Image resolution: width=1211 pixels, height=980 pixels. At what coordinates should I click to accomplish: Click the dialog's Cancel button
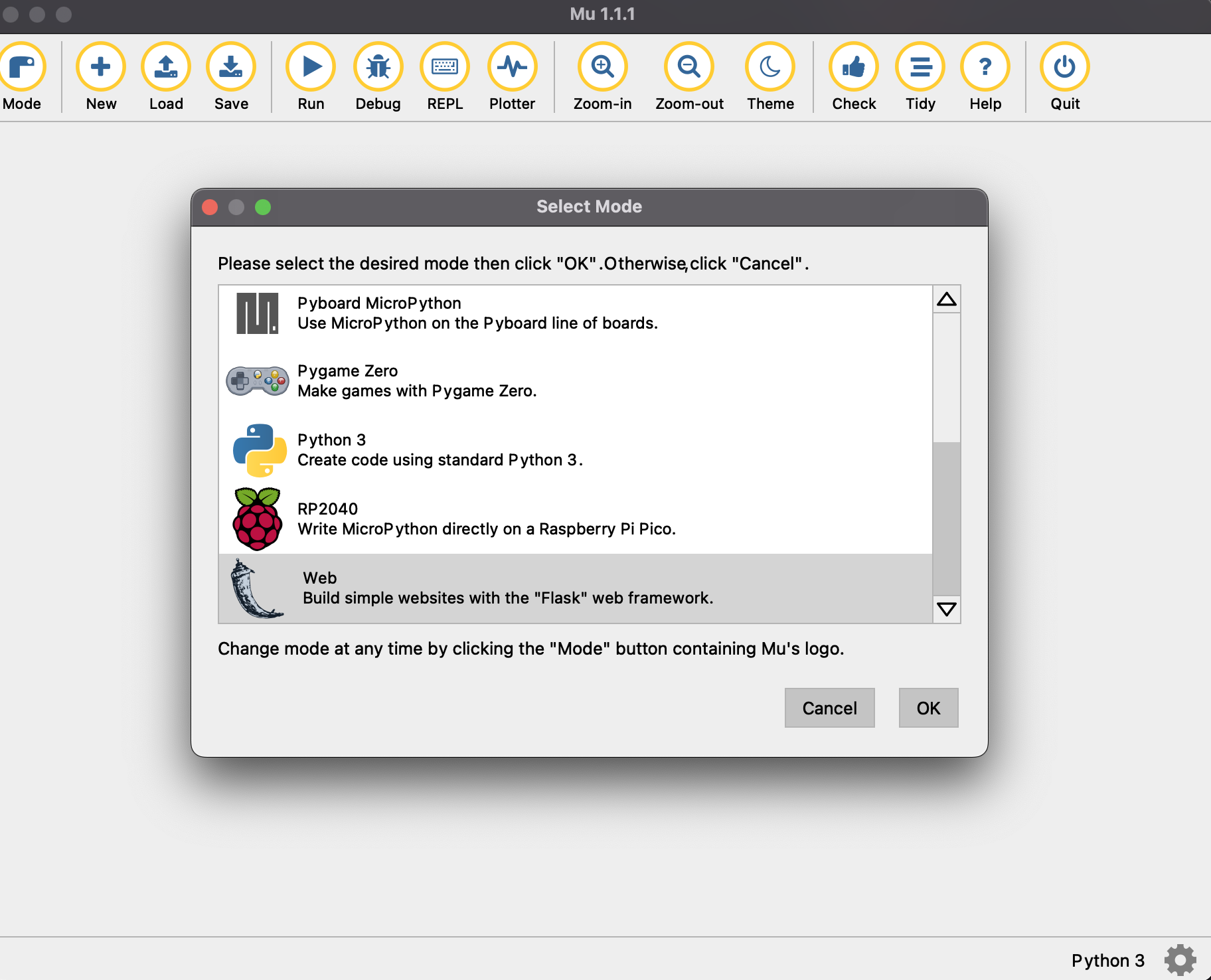click(x=829, y=708)
